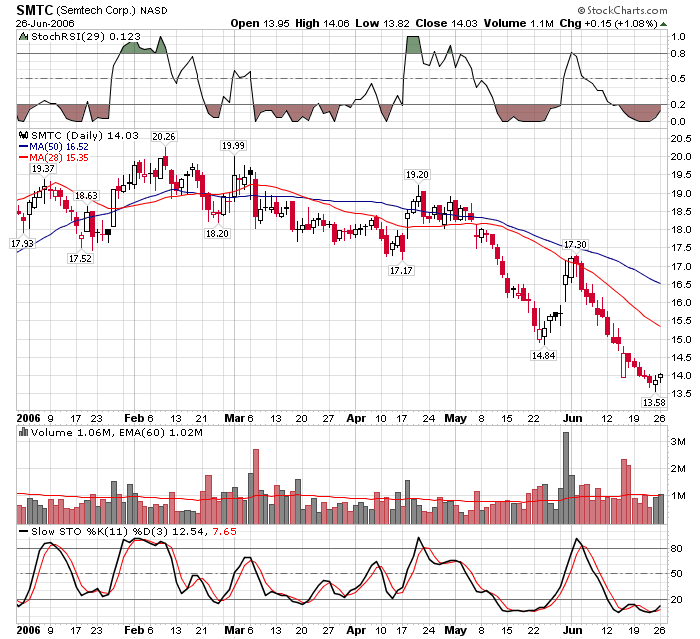Click the triangle icon beside StochRSI(29)
Viewport: 700px width, 639px height.
tap(23, 37)
